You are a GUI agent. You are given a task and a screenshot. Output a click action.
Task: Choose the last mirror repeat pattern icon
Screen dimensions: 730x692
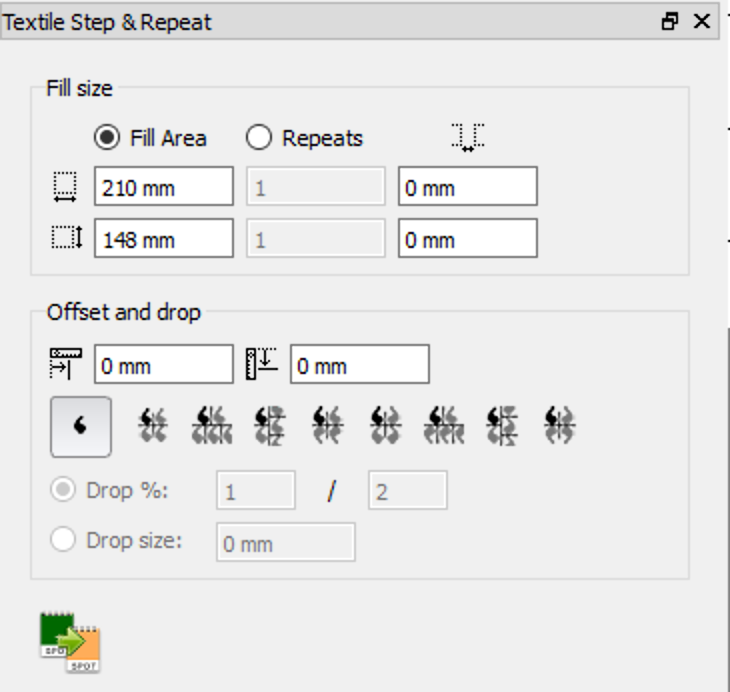560,426
